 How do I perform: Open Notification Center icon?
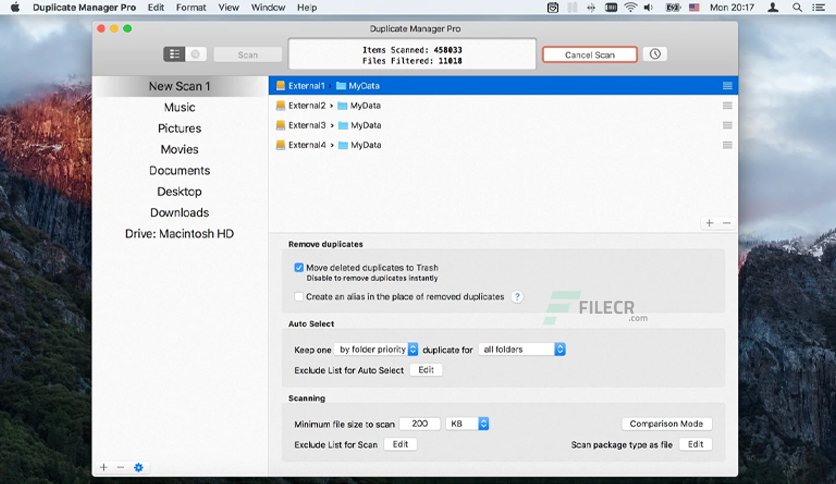click(x=818, y=7)
